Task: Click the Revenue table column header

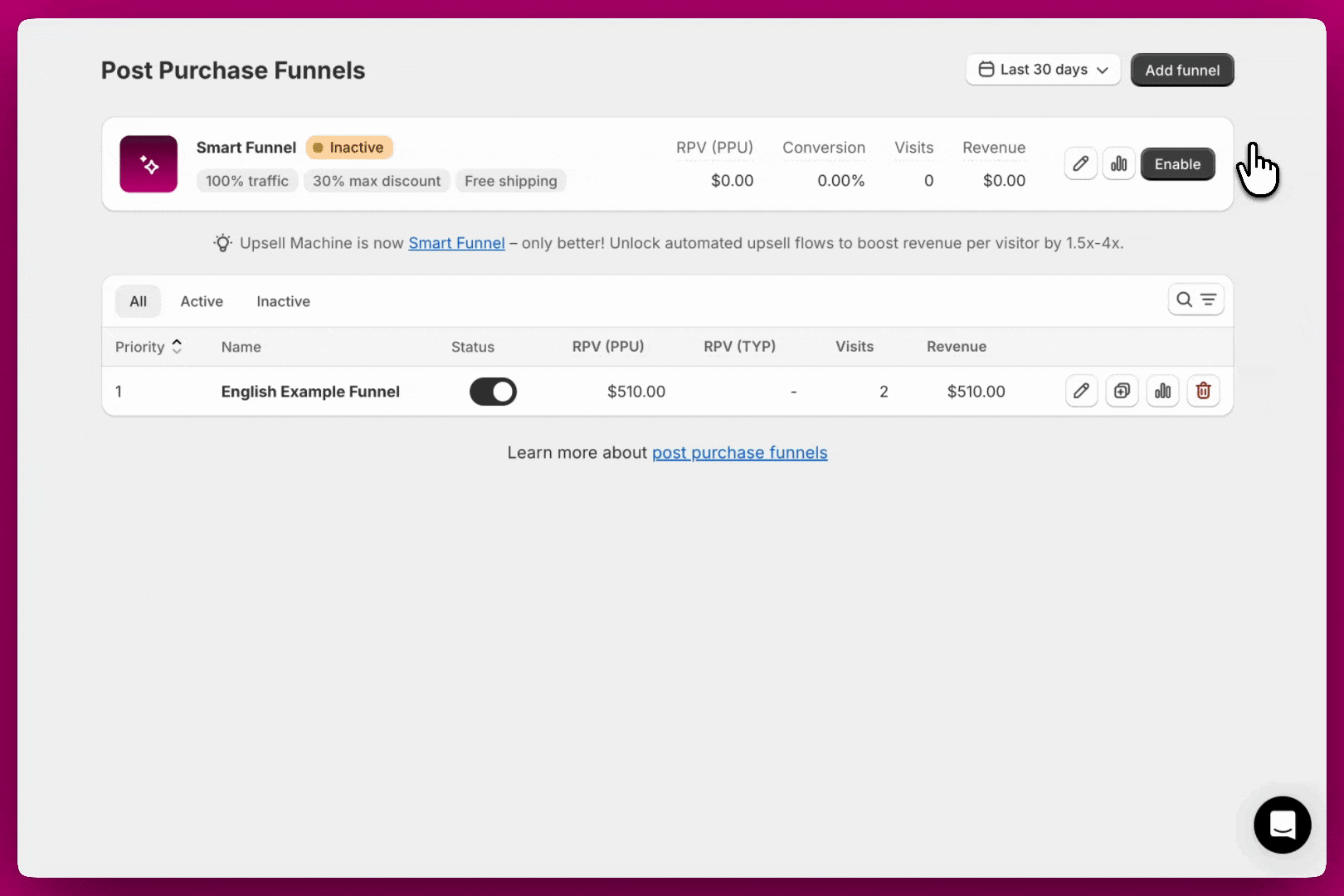Action: coord(957,346)
